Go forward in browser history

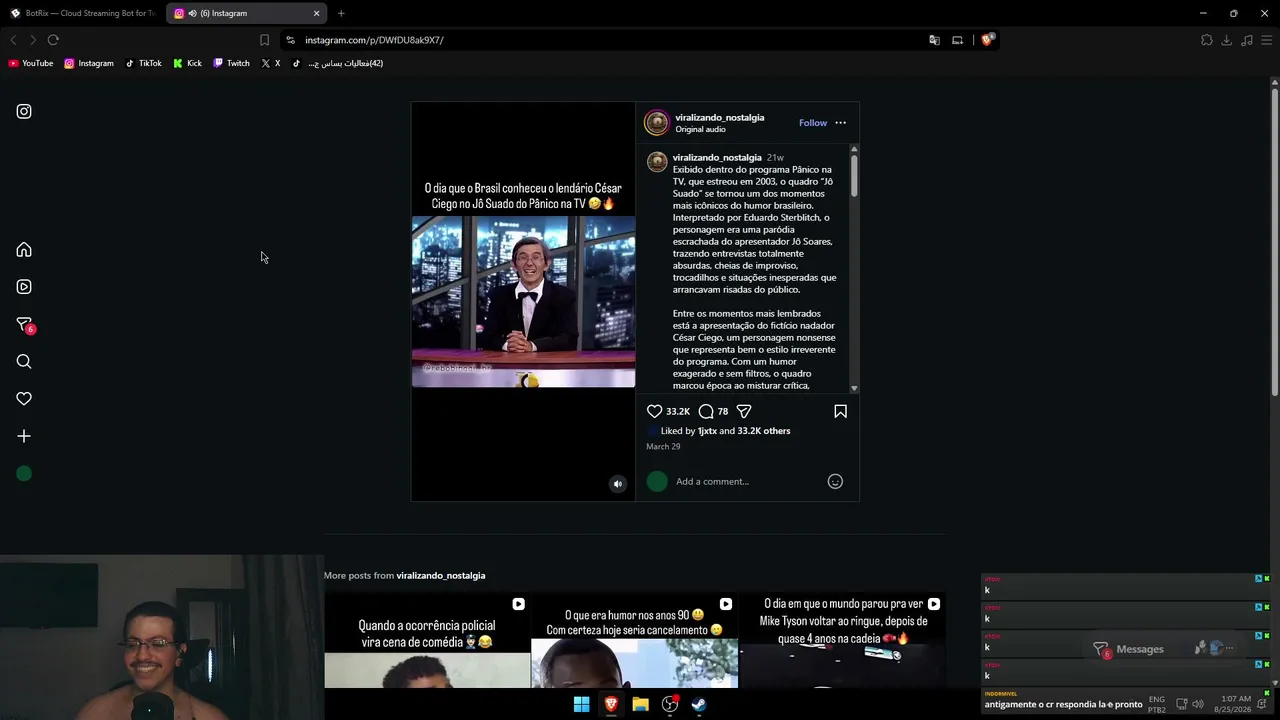click(x=33, y=40)
